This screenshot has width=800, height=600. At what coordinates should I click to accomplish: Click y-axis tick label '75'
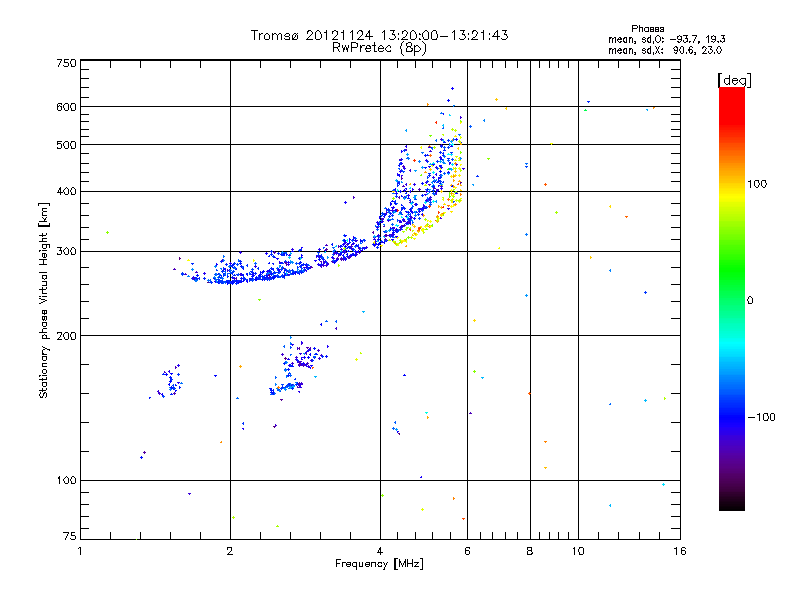(70, 536)
